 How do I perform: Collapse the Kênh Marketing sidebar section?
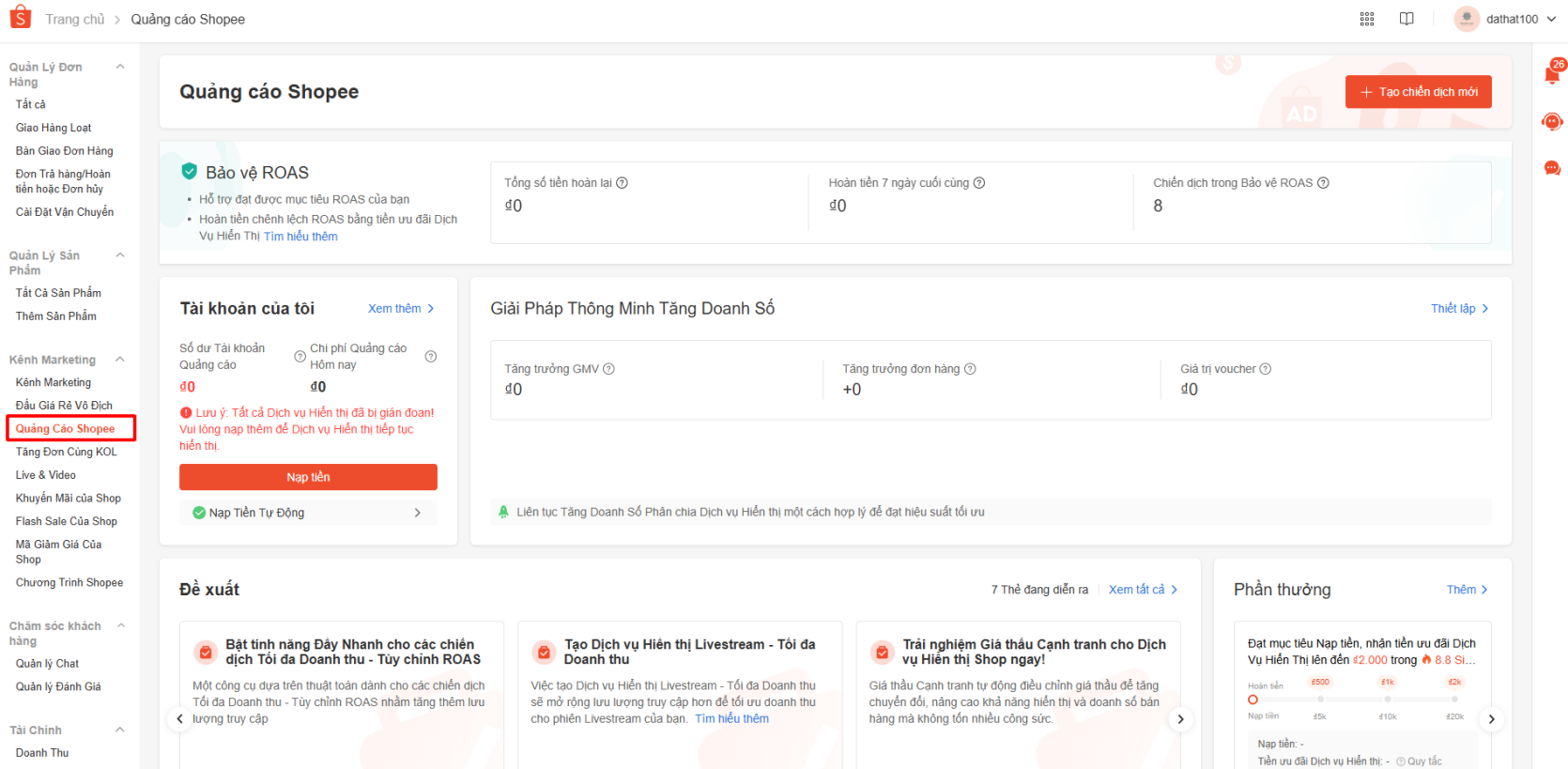(120, 360)
